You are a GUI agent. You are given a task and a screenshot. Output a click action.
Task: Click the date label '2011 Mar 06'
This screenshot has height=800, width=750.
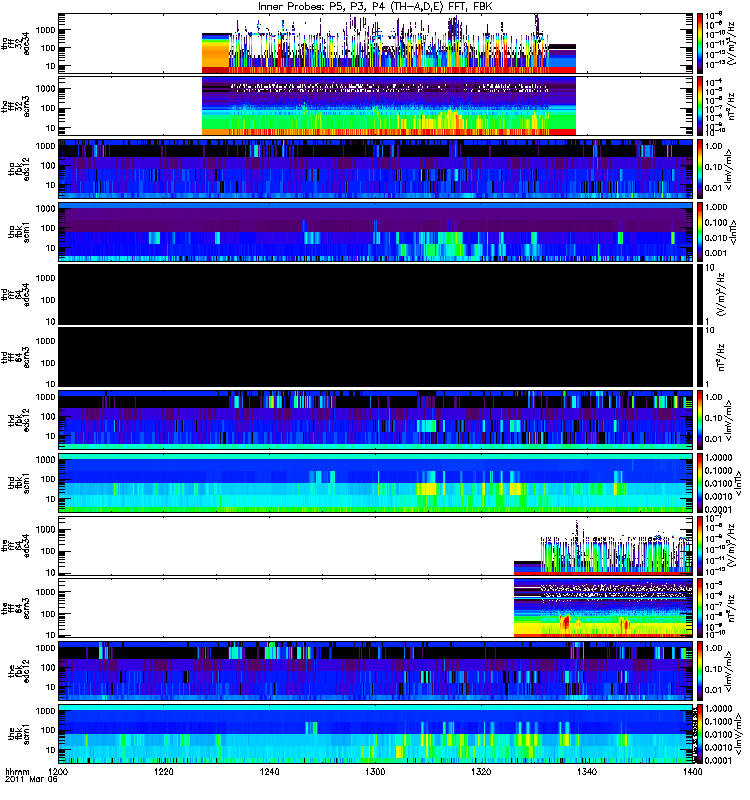31,780
